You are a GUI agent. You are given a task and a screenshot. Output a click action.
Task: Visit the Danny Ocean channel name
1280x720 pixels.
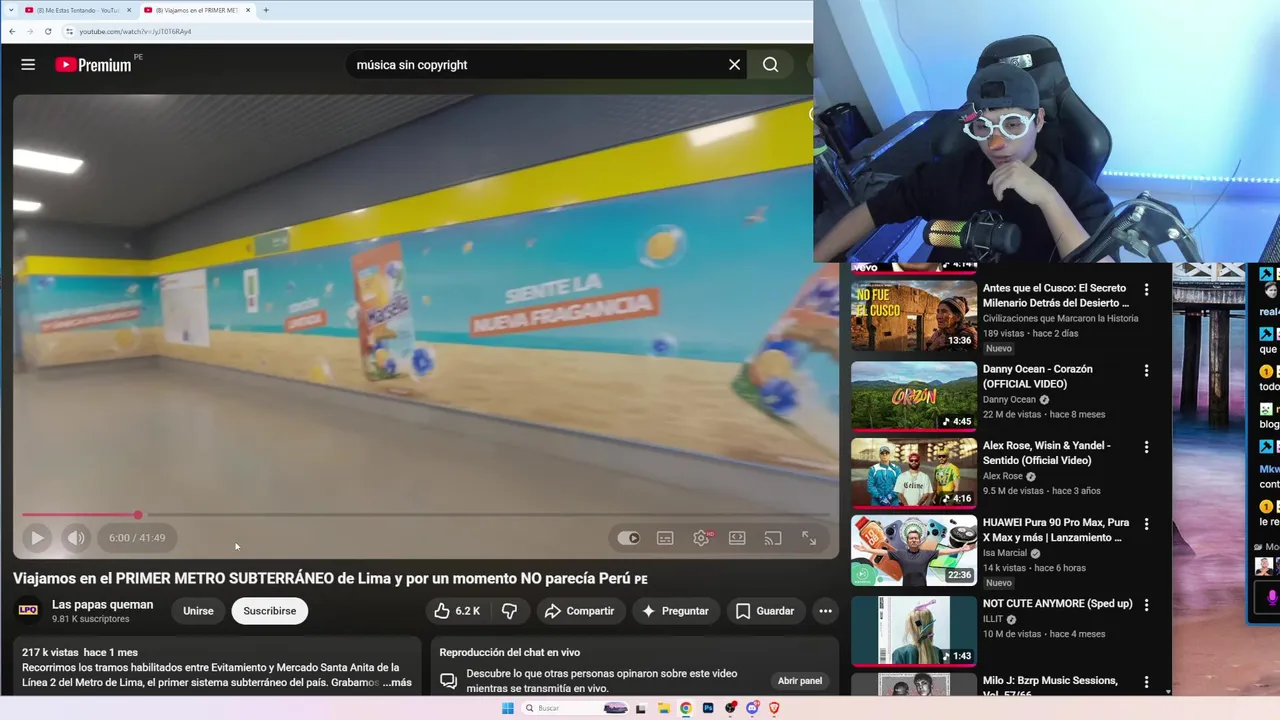click(1009, 400)
